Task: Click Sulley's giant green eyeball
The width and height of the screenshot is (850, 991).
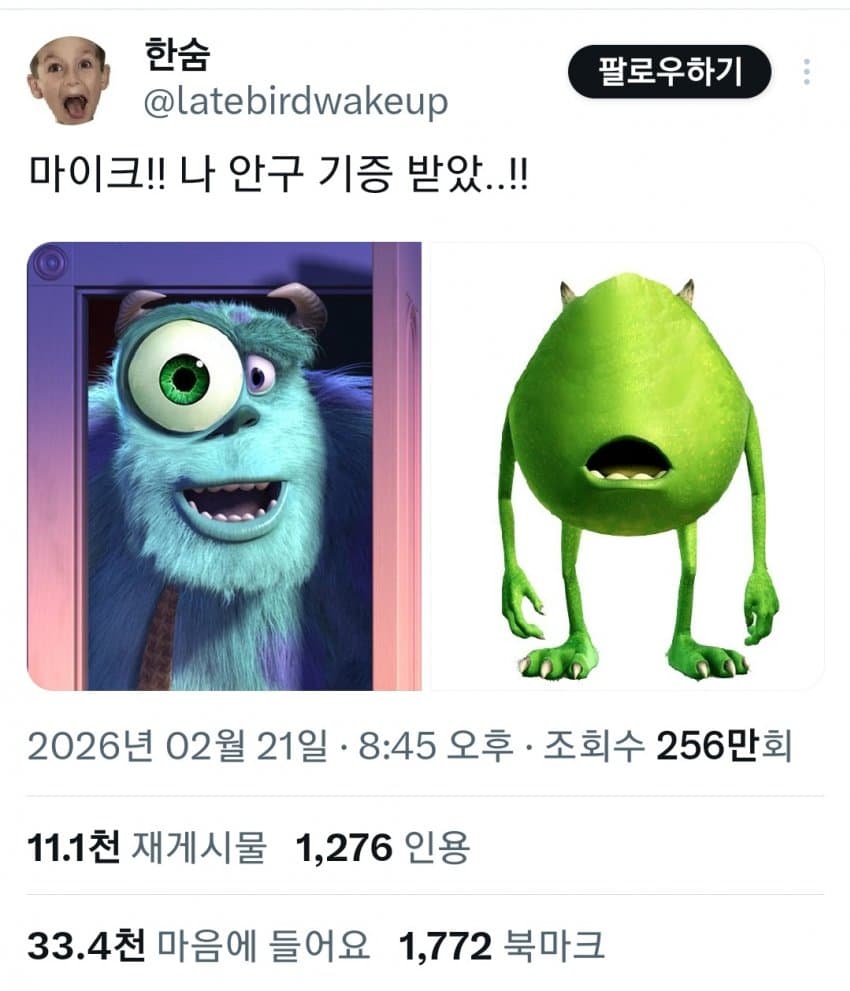Action: point(185,377)
